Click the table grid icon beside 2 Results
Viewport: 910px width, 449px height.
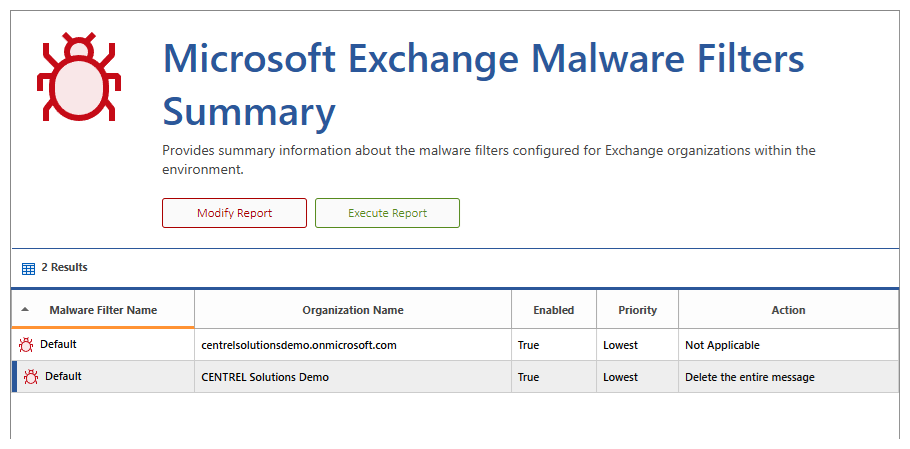28,269
